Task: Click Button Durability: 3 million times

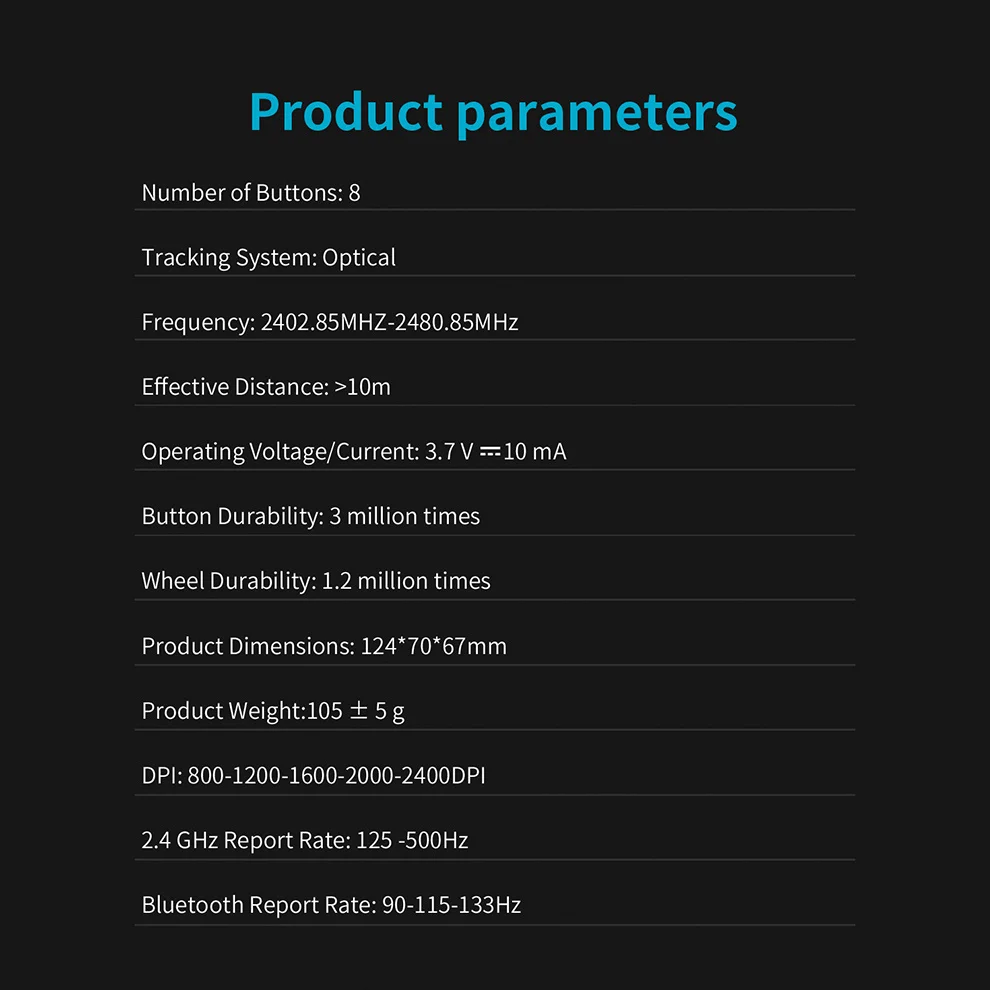Action: click(311, 516)
